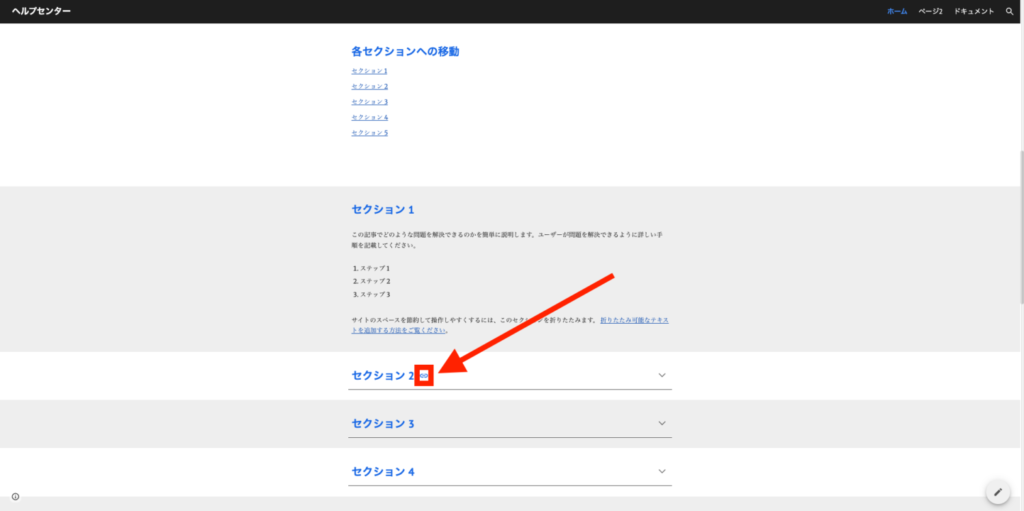Follow the セクション3 link in the contents list
1024x511 pixels.
[x=369, y=102]
